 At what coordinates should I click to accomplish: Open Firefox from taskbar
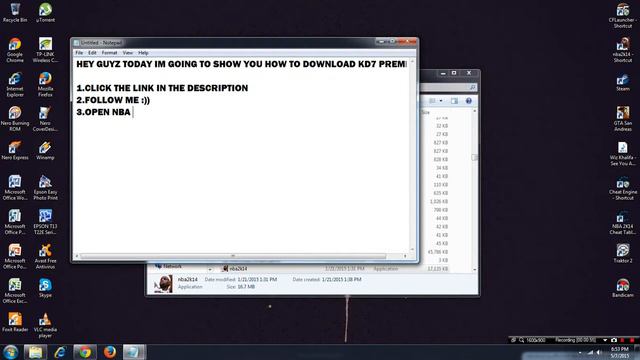coord(109,352)
